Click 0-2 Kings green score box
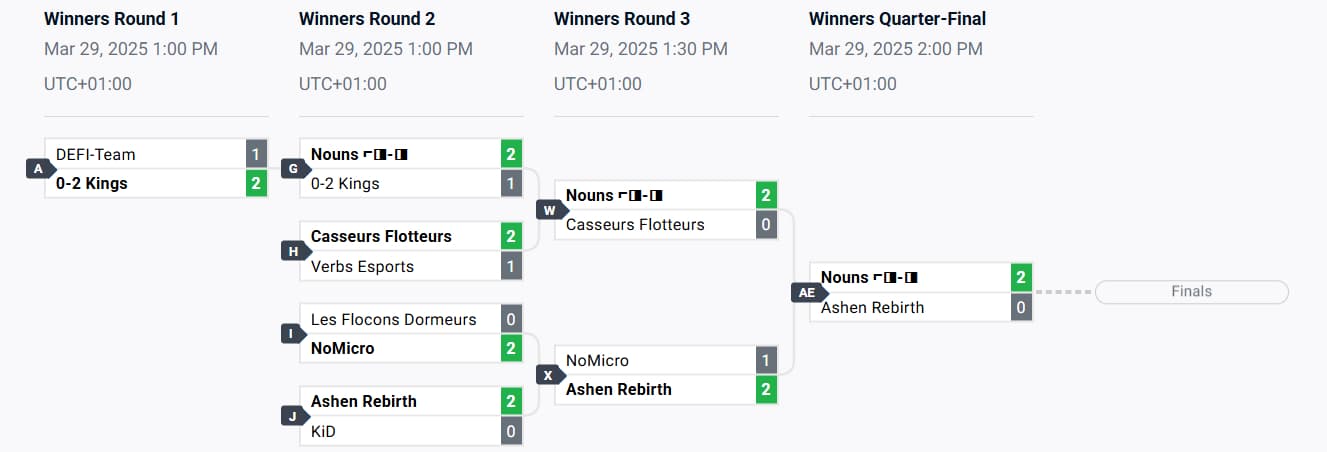This screenshot has height=452, width=1327. point(256,183)
